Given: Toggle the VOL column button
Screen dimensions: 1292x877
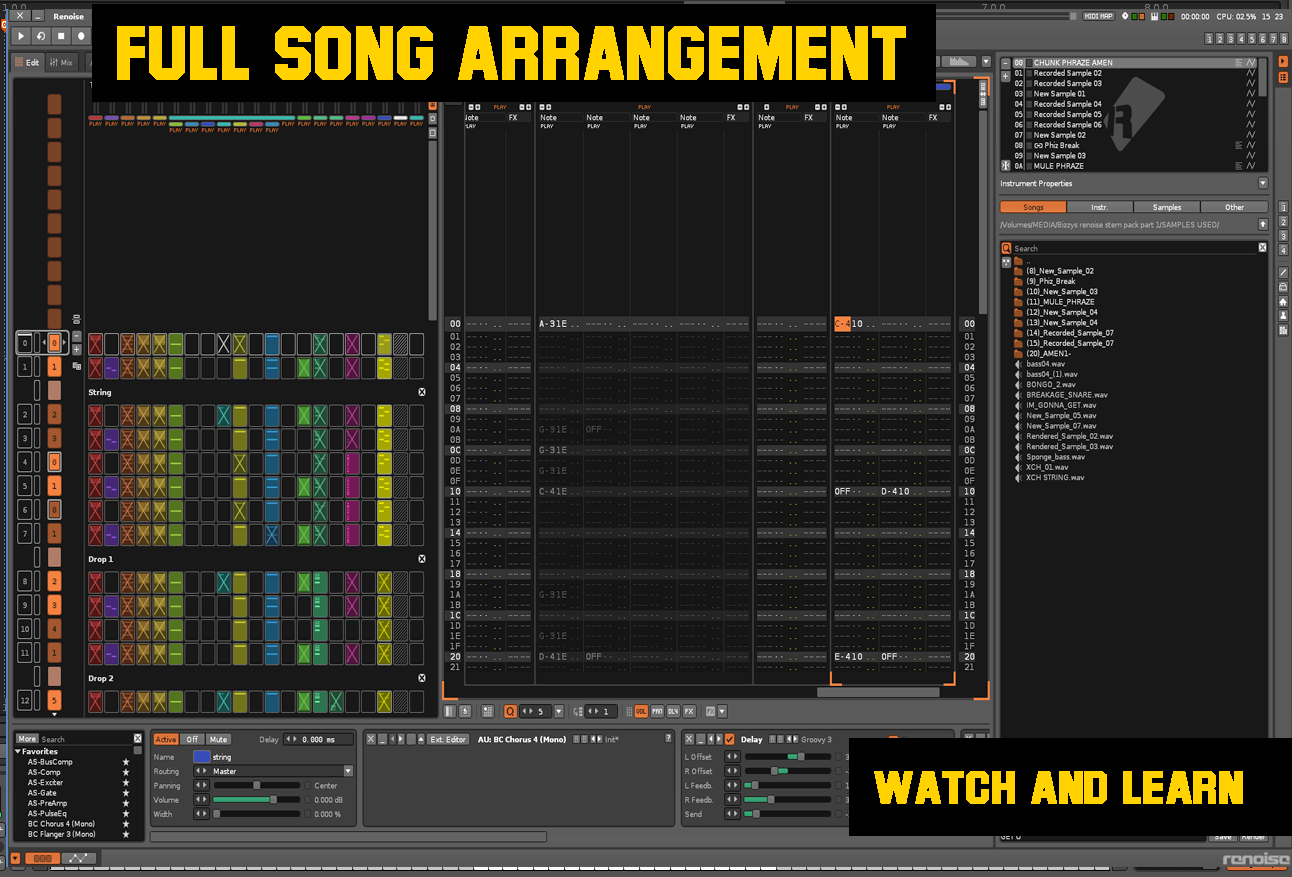Looking at the screenshot, I should [x=641, y=712].
